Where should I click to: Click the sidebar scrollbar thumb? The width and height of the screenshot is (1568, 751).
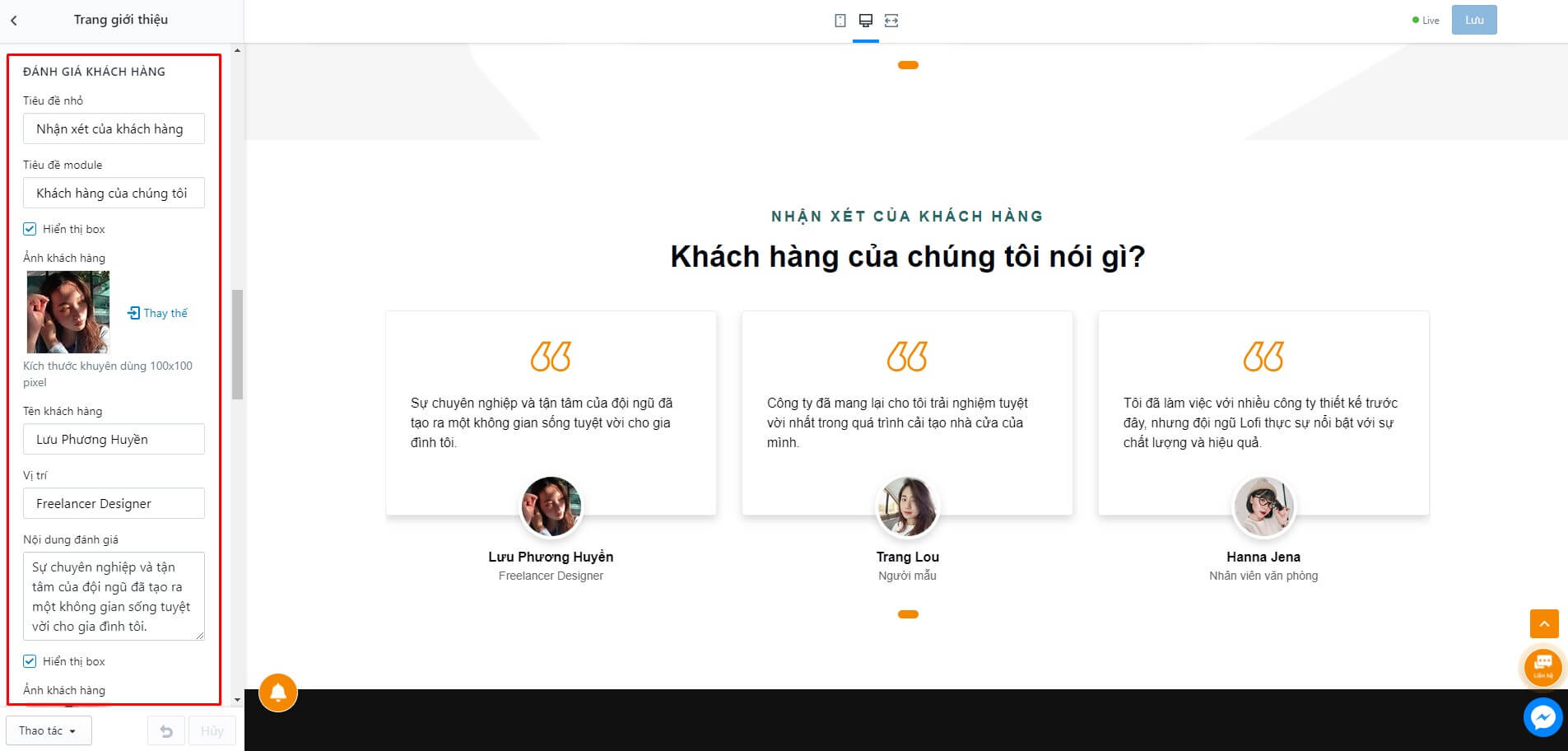pos(237,344)
